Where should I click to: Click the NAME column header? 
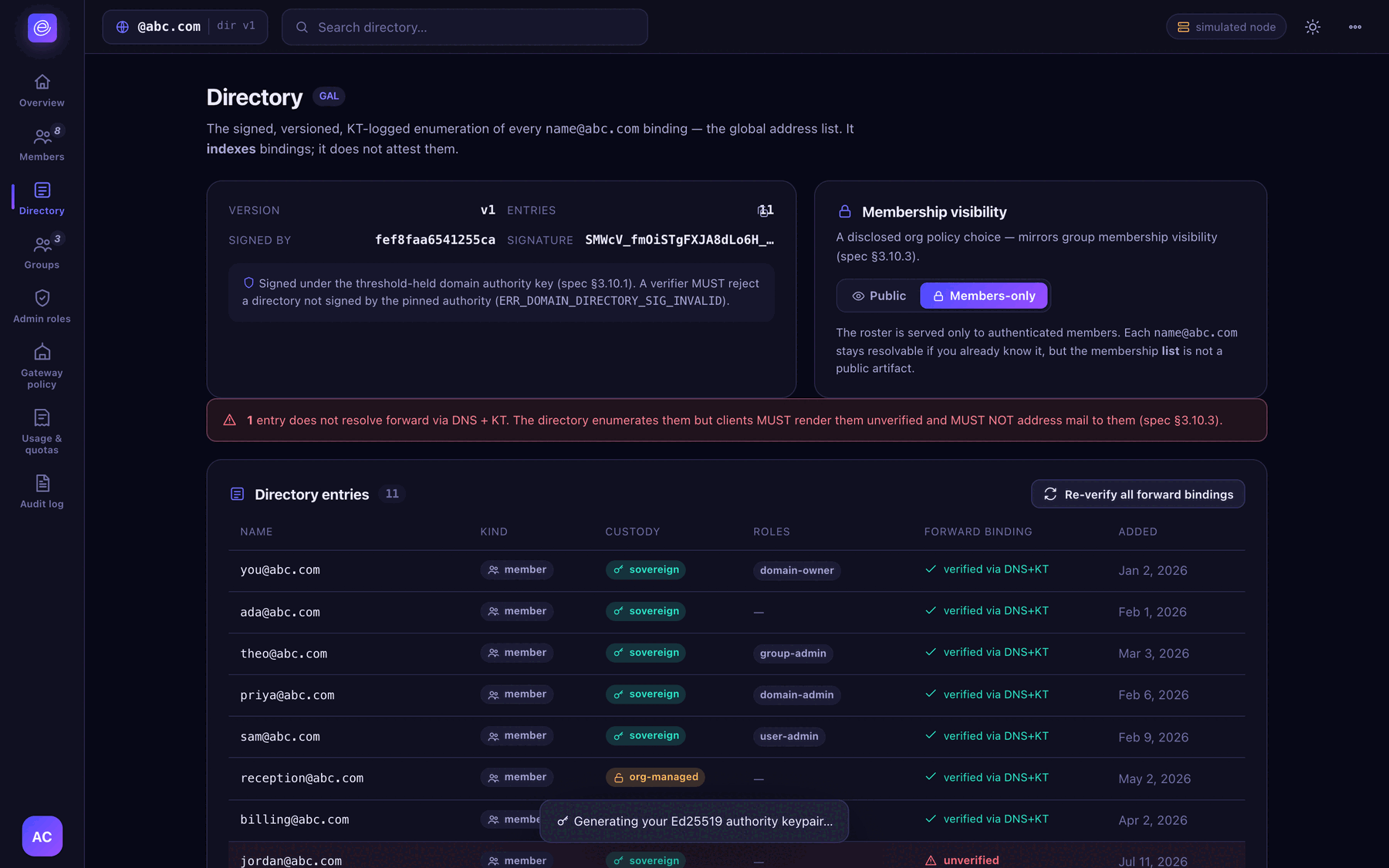click(256, 532)
